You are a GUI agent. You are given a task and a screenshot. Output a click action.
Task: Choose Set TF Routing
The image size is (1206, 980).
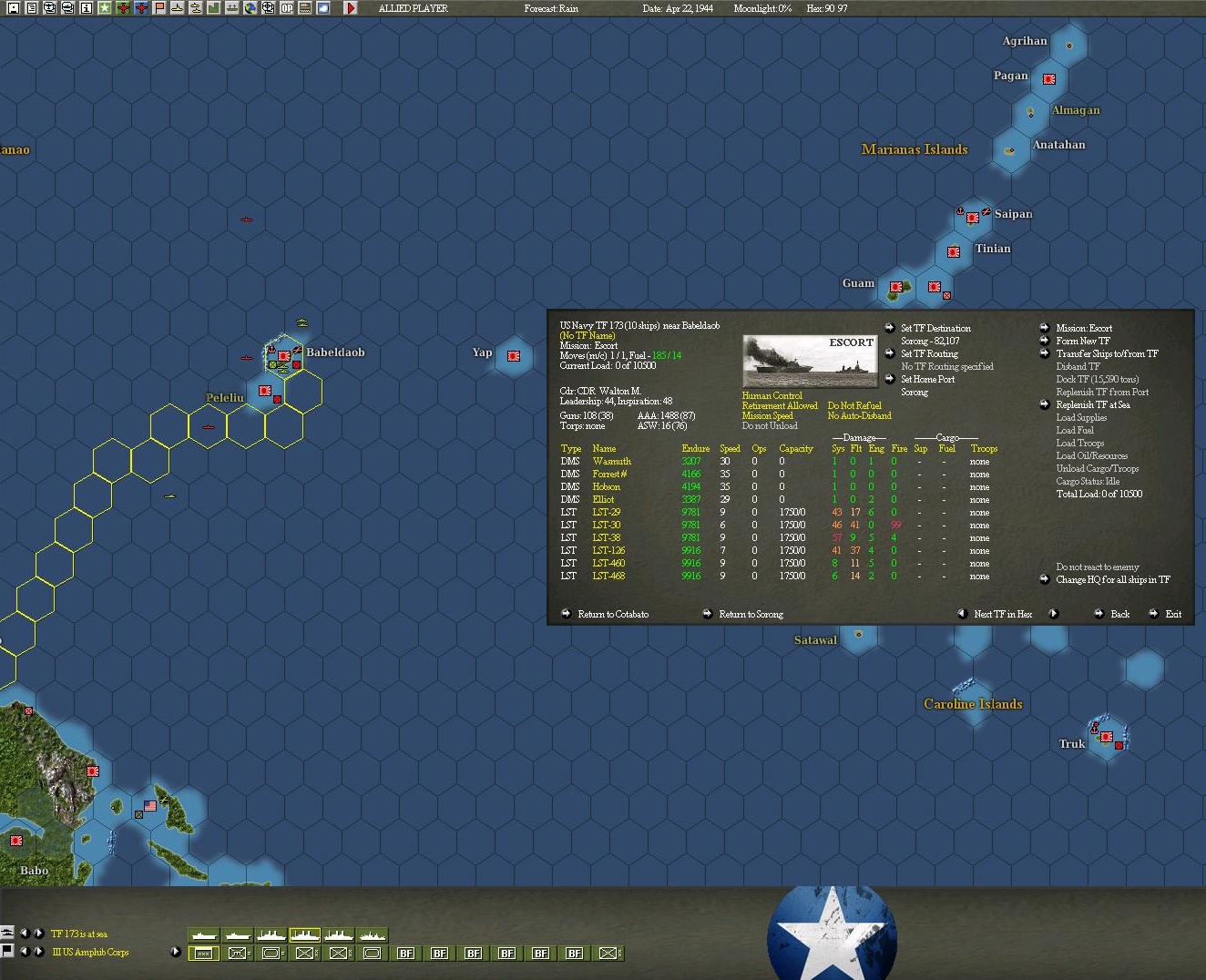(929, 353)
